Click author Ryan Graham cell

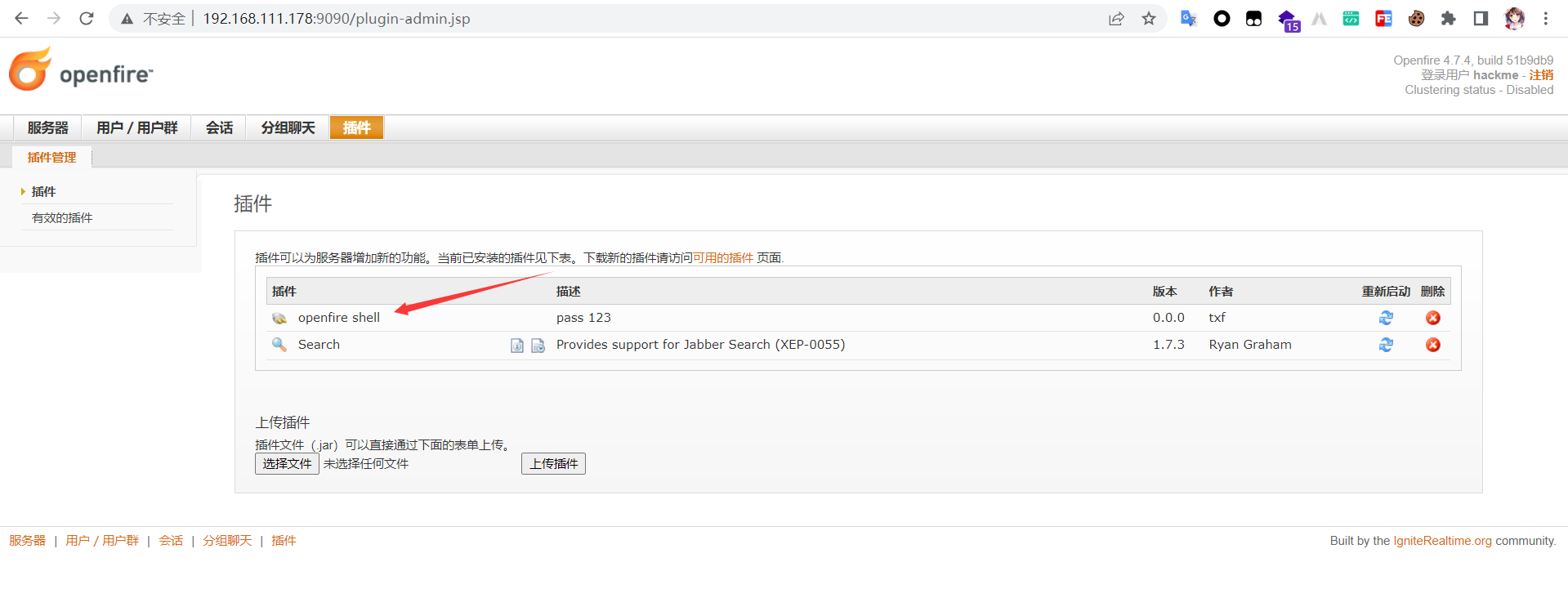click(1250, 345)
